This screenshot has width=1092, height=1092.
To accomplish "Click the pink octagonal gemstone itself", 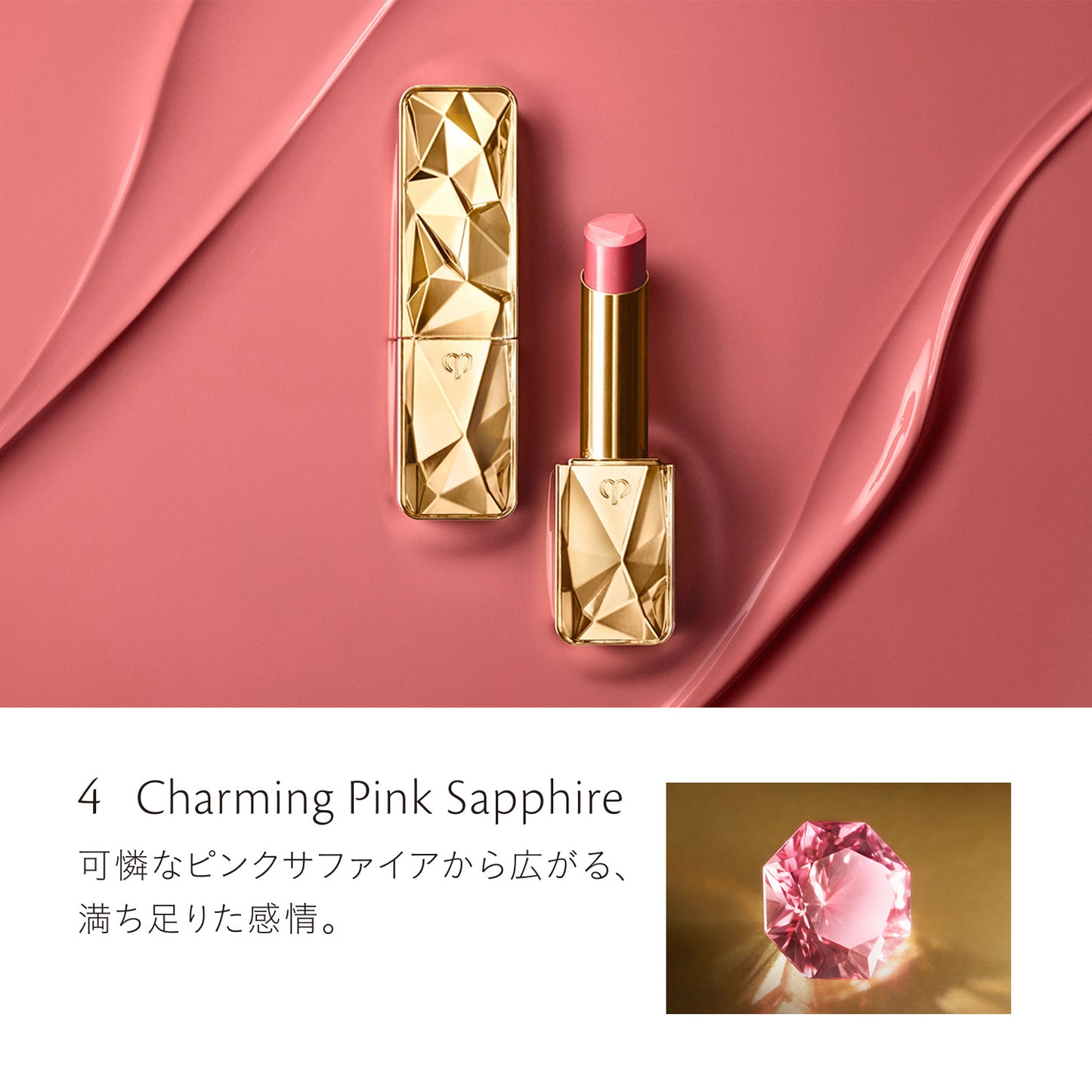I will point(837,900).
